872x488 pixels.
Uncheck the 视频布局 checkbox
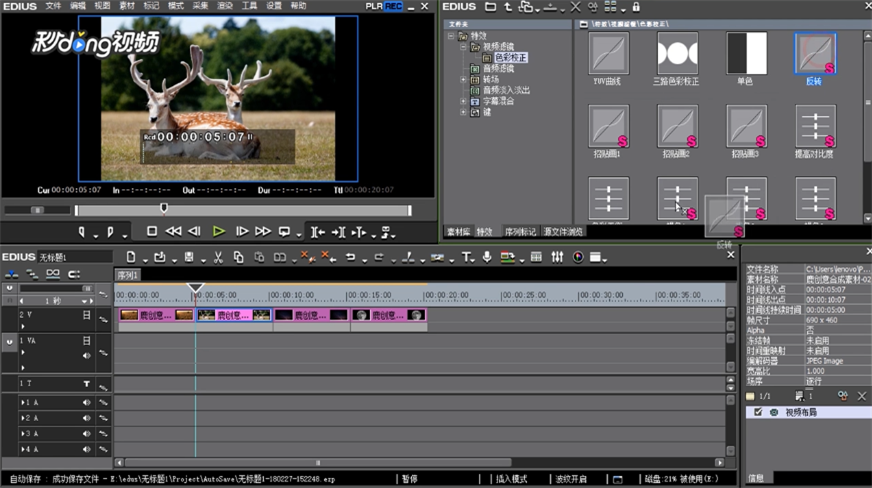point(757,412)
